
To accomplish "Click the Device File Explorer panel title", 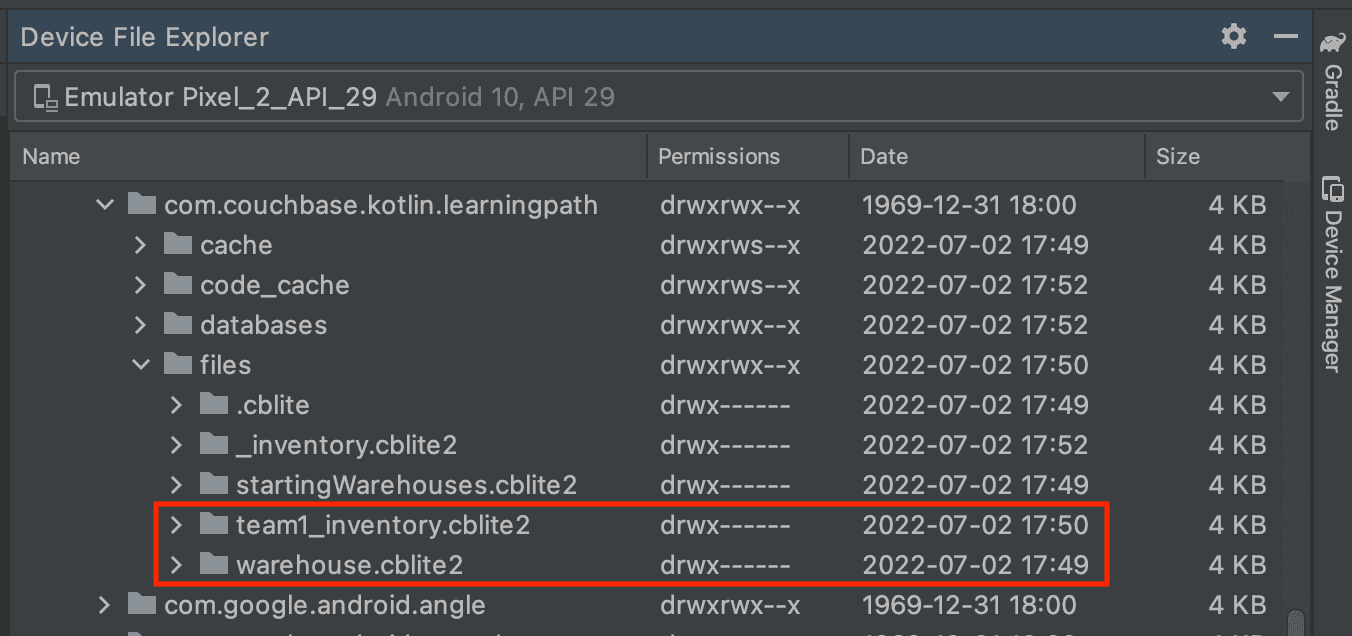I will coord(145,38).
